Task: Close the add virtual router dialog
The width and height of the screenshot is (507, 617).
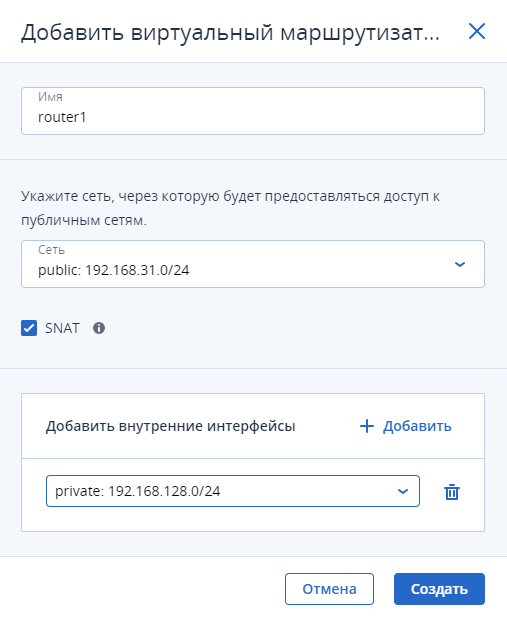Action: coord(477,31)
